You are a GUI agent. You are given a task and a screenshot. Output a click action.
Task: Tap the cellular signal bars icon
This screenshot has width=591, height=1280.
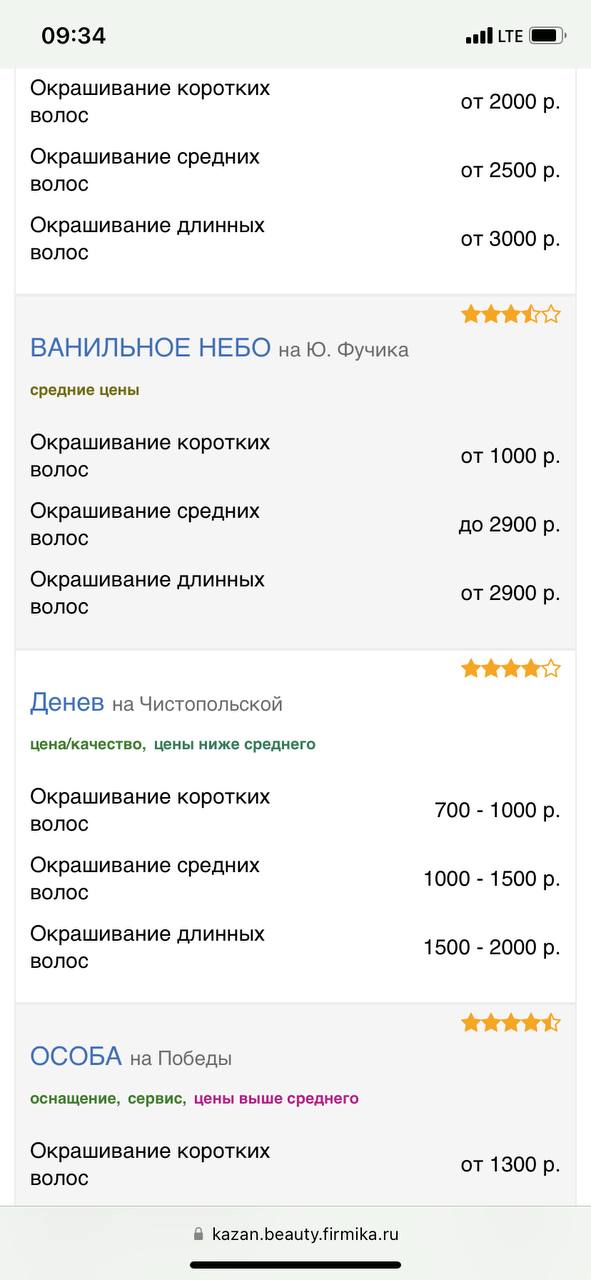point(479,37)
